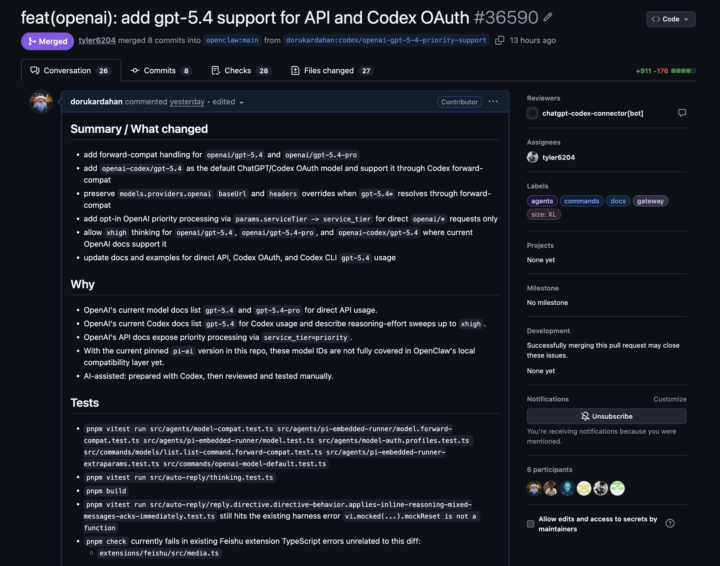Click the diffstat +911 -176 indicator
The width and height of the screenshot is (720, 566).
coord(665,71)
